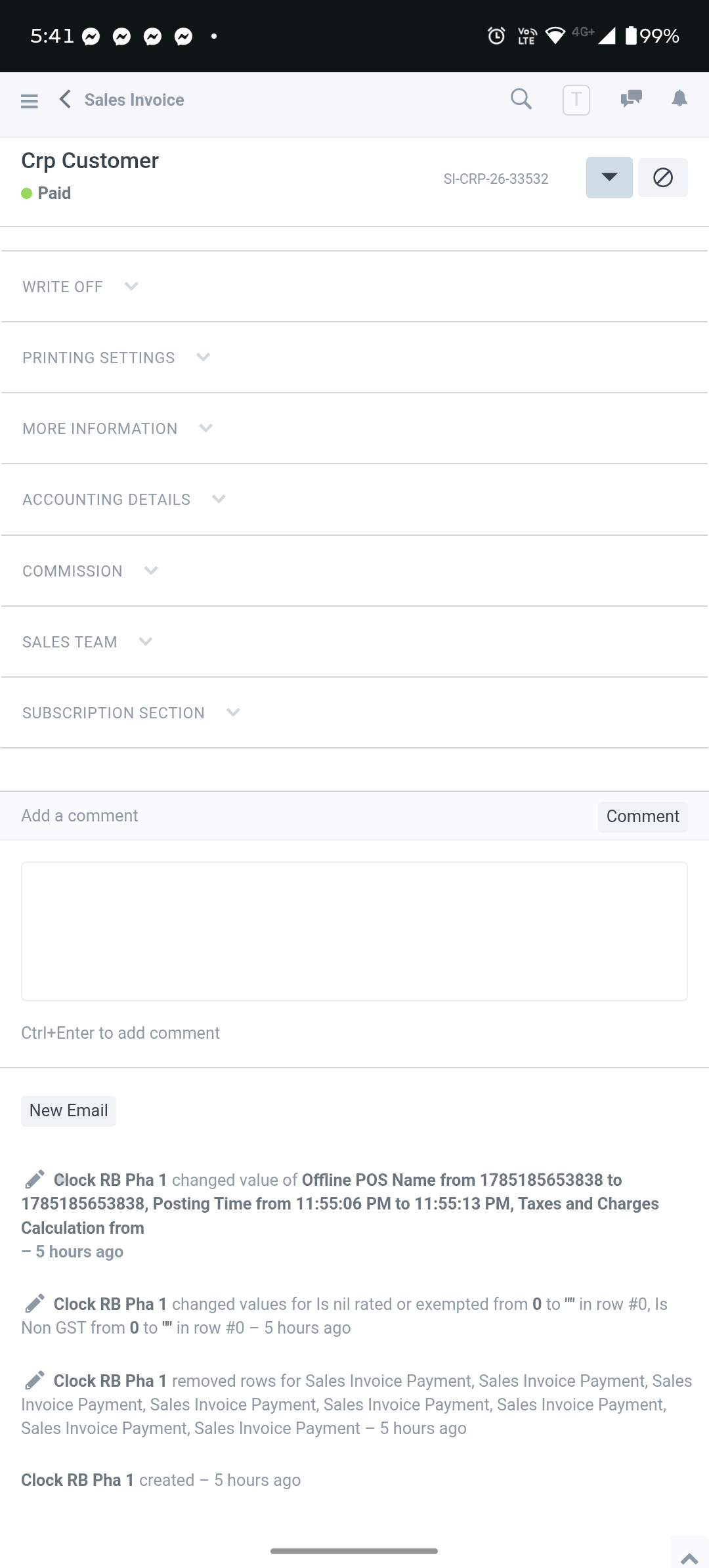Open the T user avatar menu
The image size is (709, 1568).
(576, 100)
